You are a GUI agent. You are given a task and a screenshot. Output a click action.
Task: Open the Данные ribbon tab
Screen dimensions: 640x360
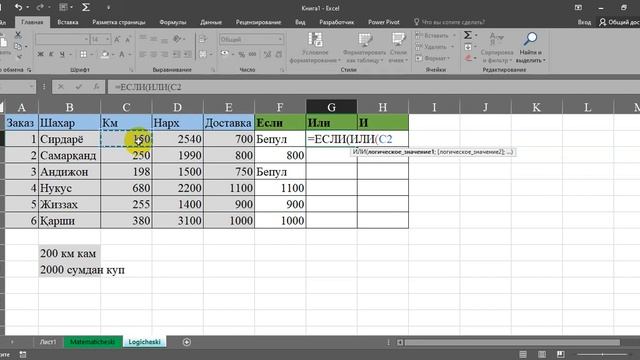[x=211, y=22]
